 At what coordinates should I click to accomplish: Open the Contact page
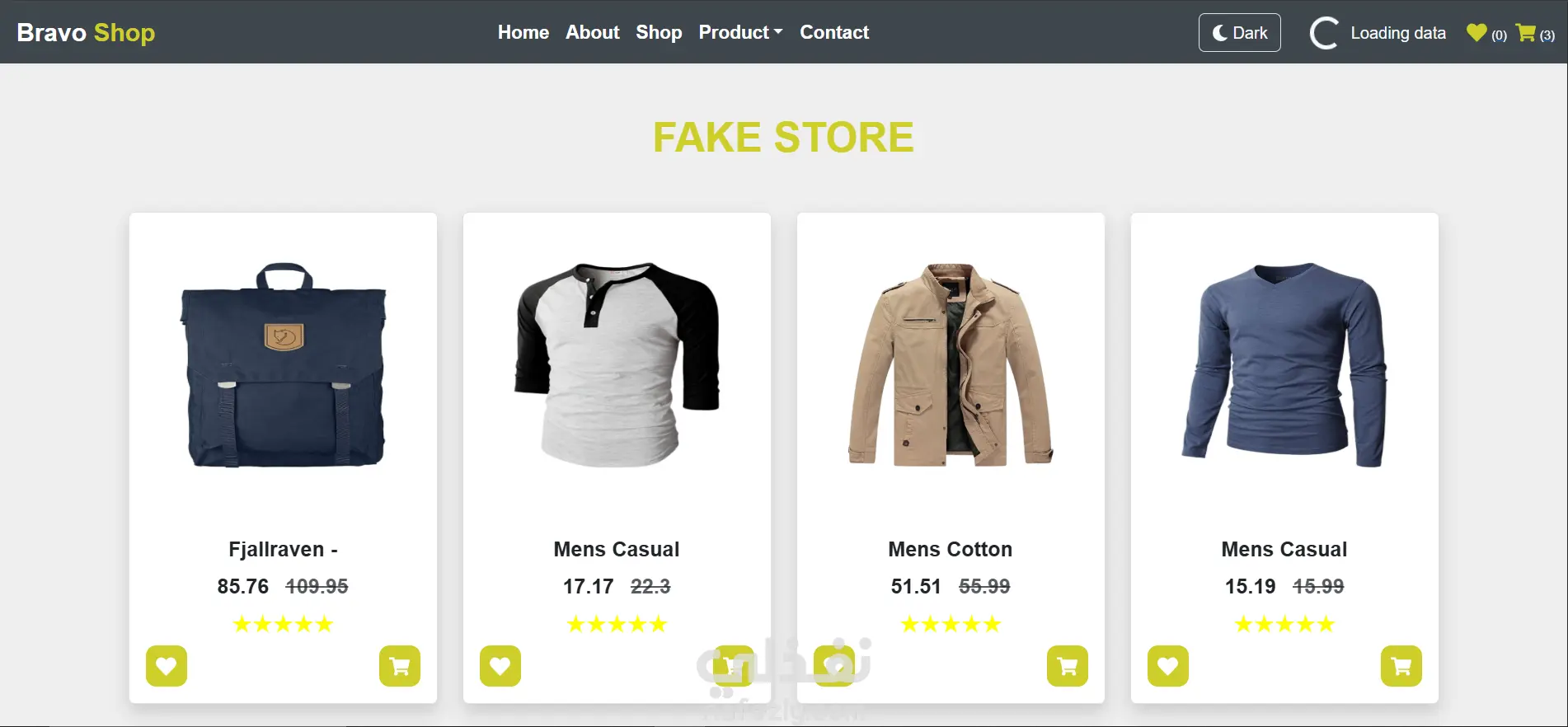pos(834,32)
